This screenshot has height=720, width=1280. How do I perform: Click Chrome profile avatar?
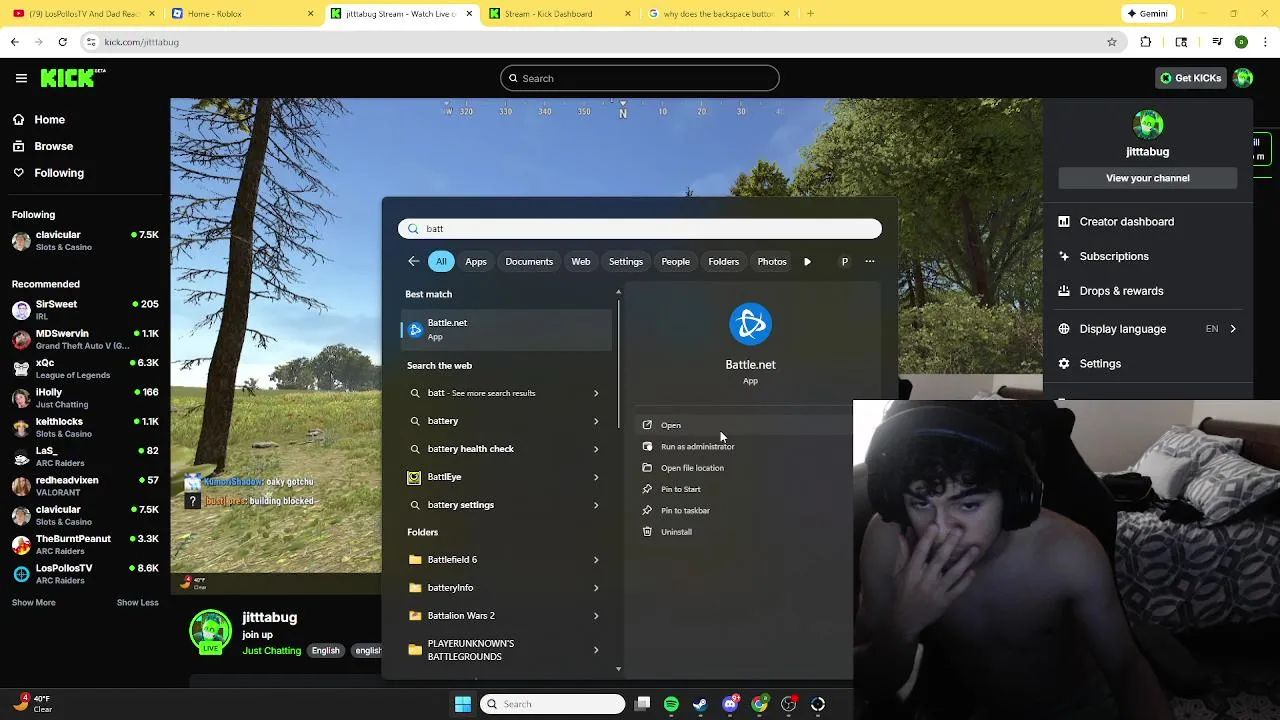coord(1241,42)
